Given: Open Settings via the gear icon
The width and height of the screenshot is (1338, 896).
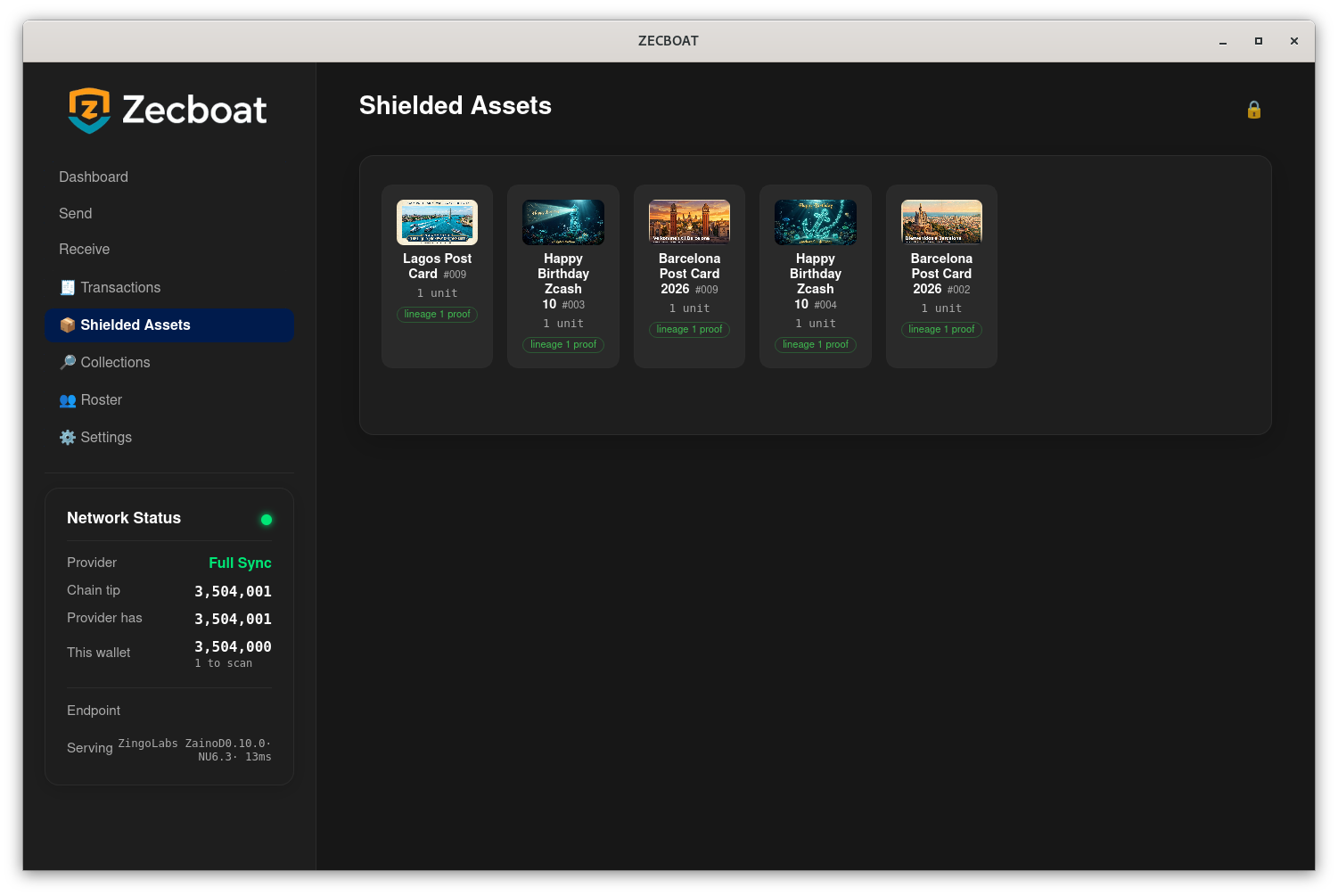Looking at the screenshot, I should coord(68,438).
